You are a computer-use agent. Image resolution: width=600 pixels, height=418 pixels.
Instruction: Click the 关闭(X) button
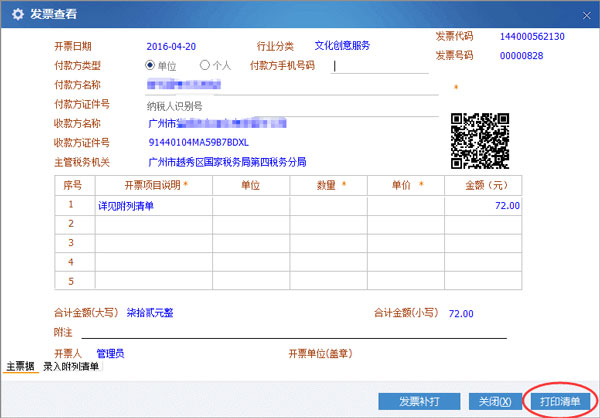494,401
